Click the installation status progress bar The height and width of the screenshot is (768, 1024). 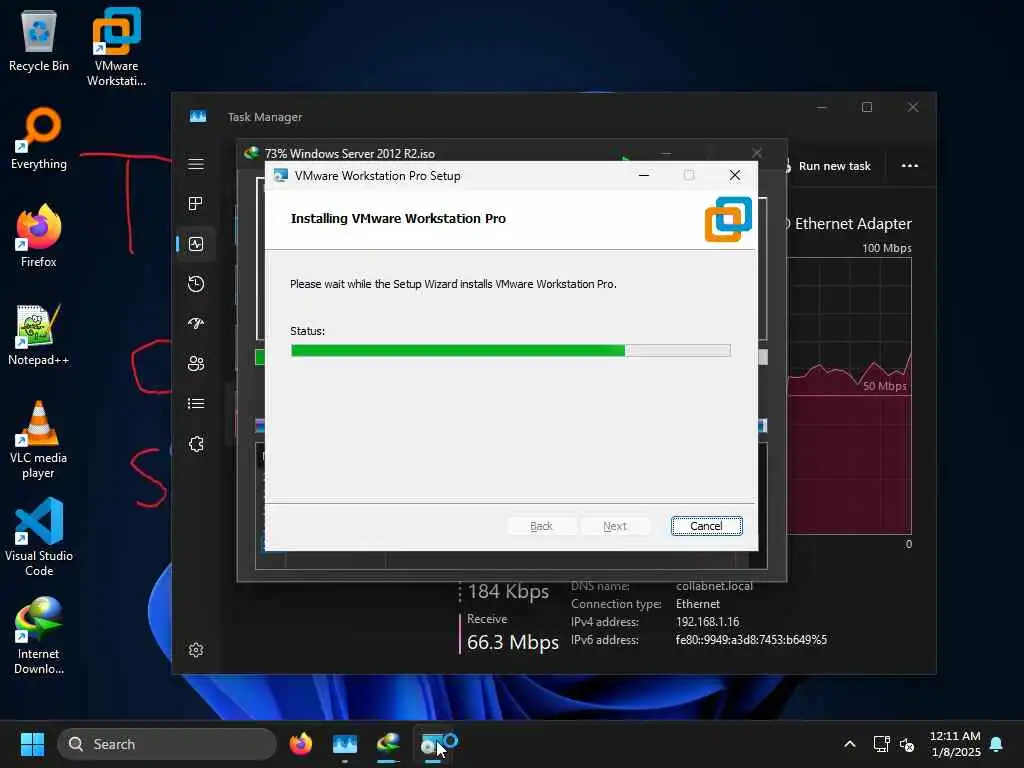(x=511, y=351)
